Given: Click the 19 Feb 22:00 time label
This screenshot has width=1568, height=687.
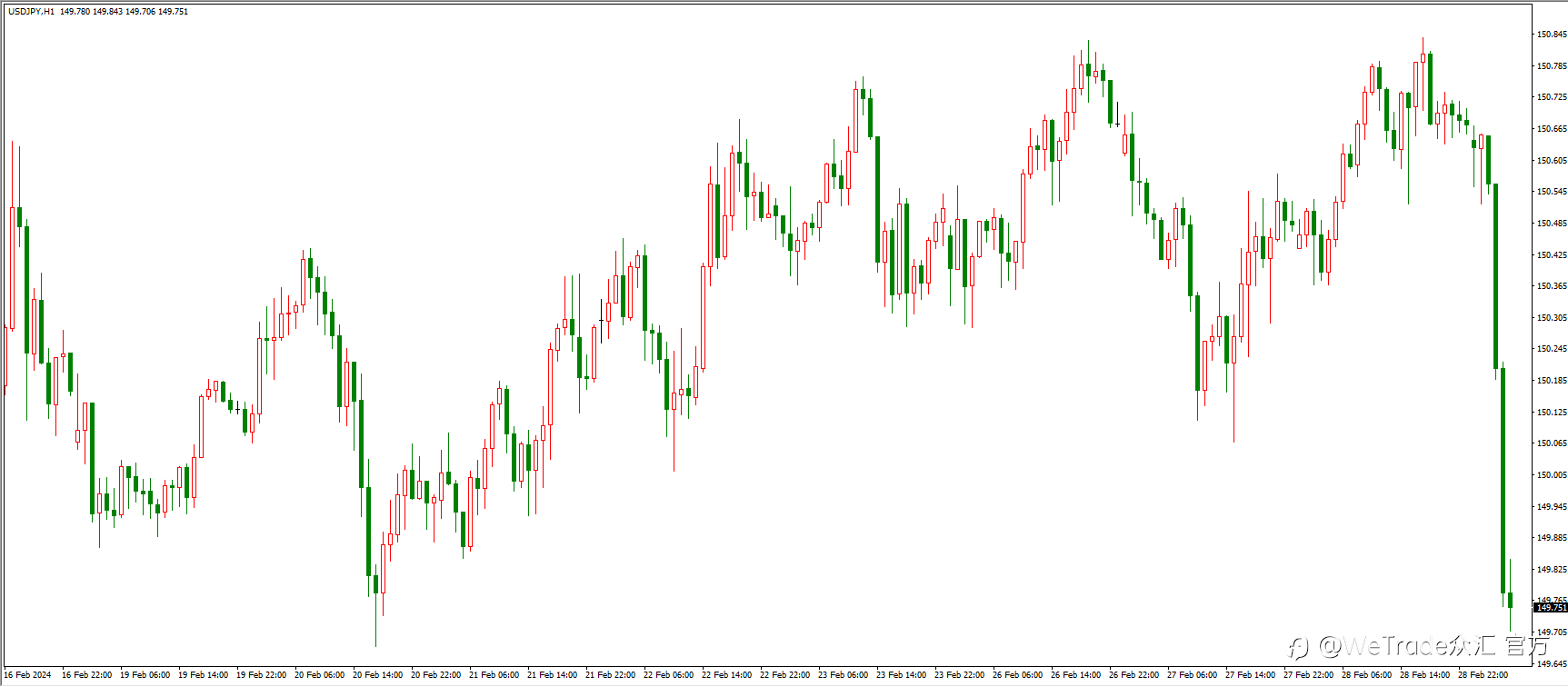Looking at the screenshot, I should pos(262,675).
